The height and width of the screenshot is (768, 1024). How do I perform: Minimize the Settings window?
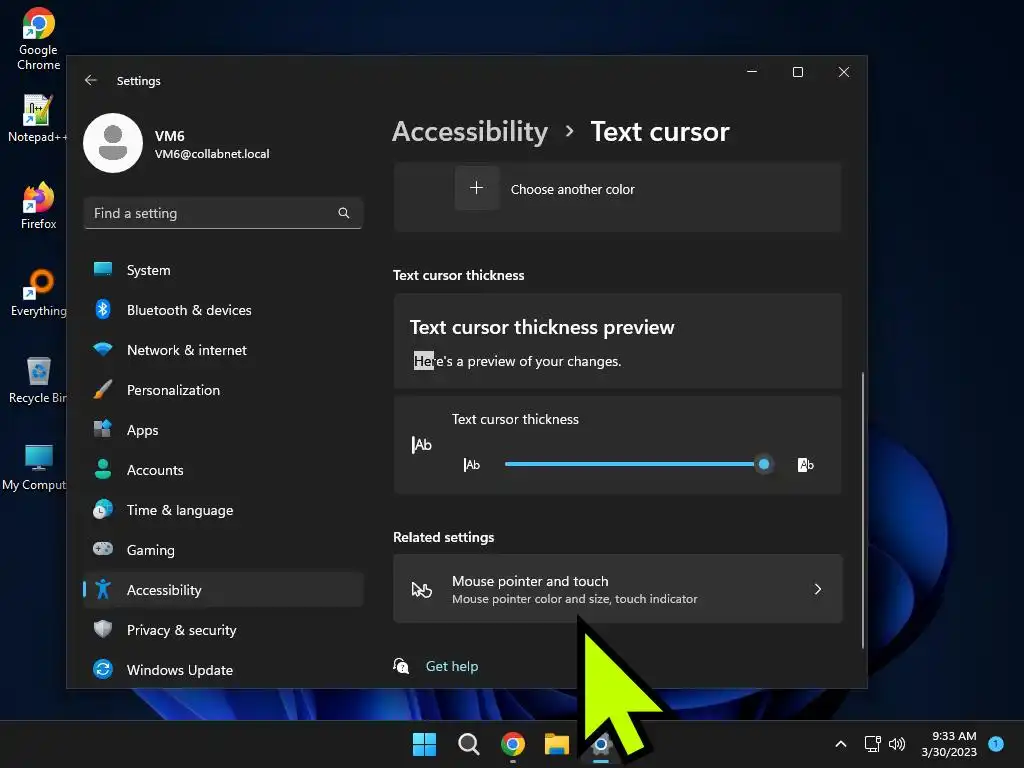click(752, 72)
